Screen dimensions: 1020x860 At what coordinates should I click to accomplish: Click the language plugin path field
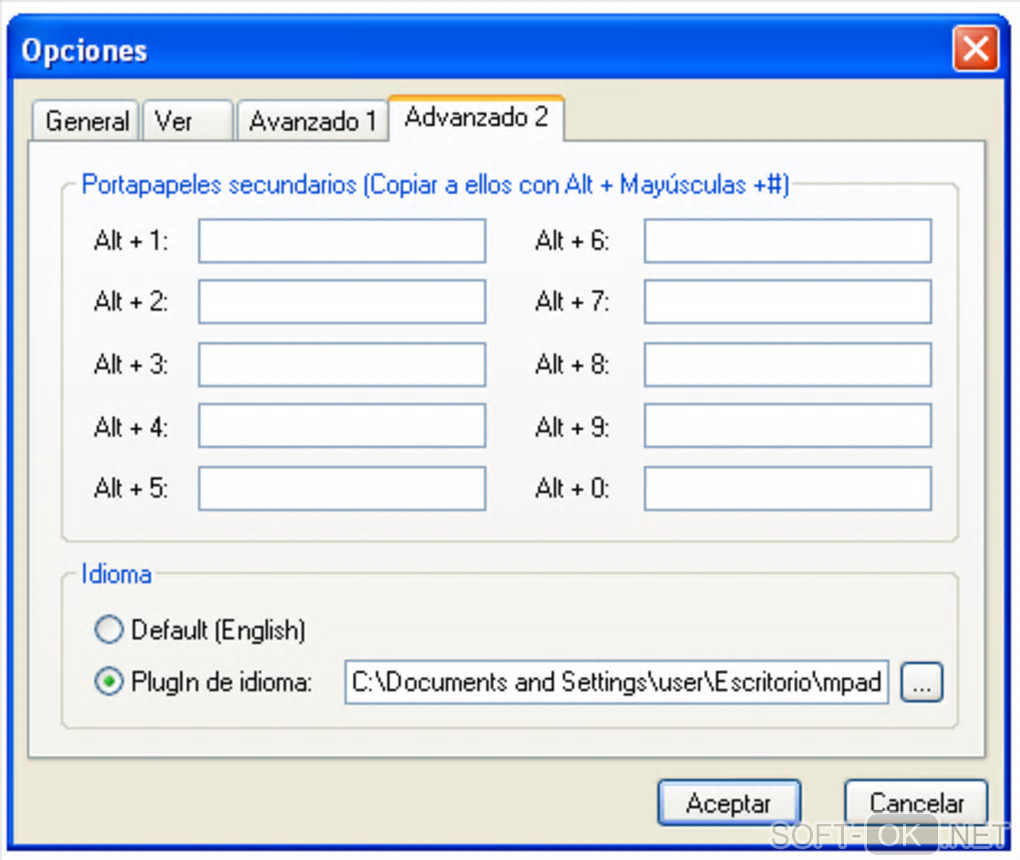click(616, 683)
